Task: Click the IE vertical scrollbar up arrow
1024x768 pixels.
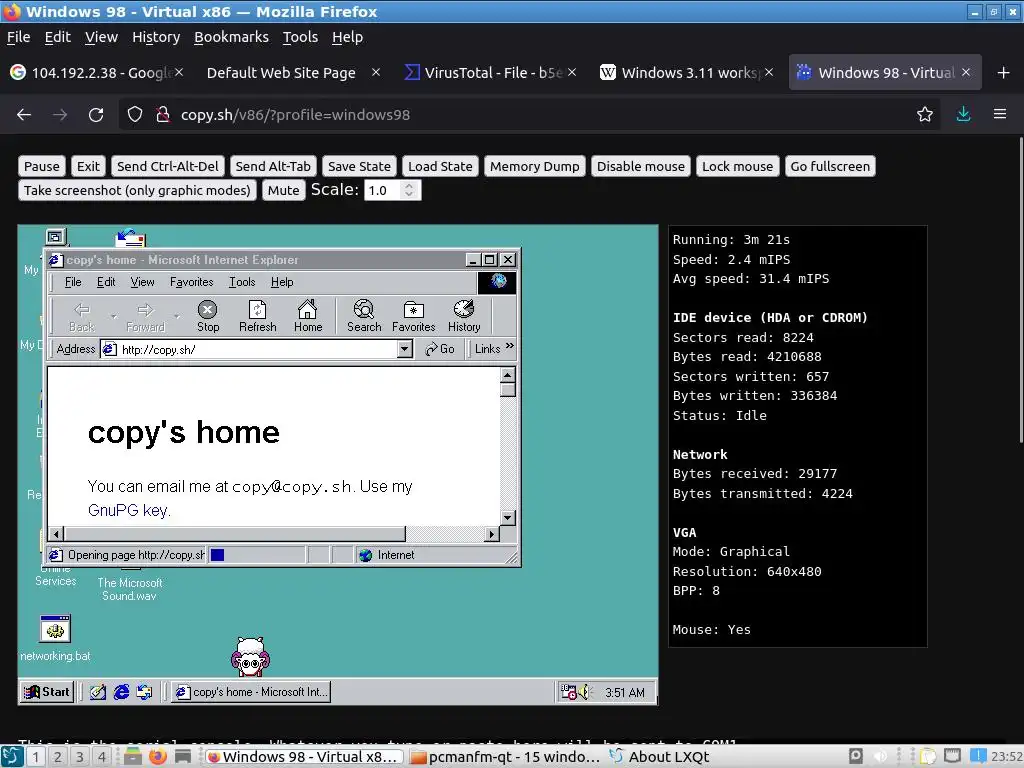Action: pos(508,375)
